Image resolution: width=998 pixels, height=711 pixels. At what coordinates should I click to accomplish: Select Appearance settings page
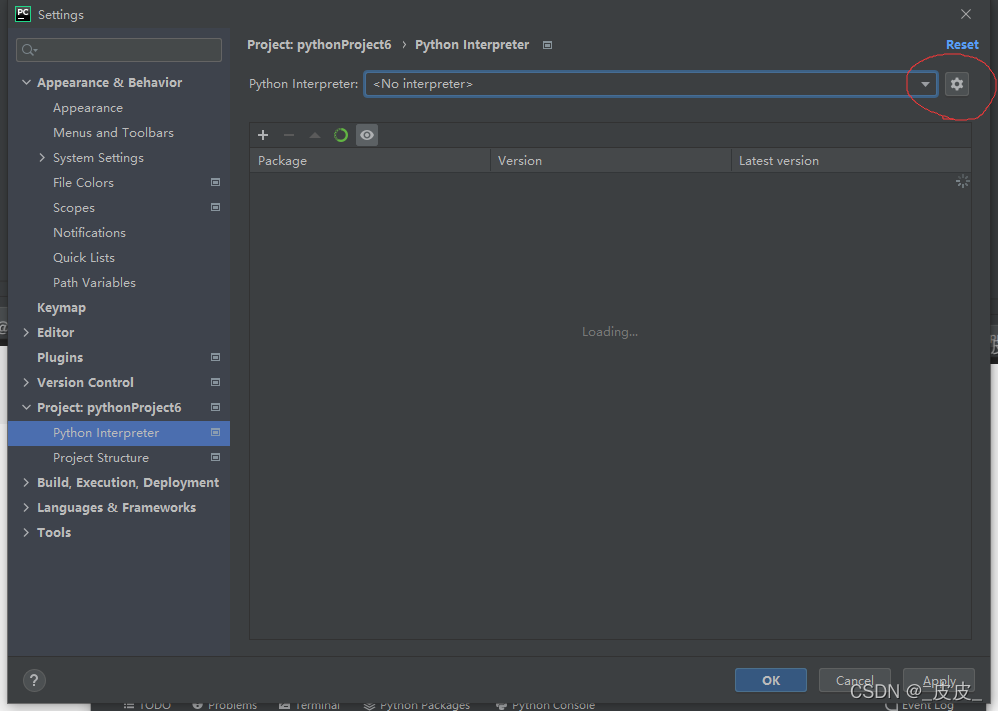click(x=88, y=108)
